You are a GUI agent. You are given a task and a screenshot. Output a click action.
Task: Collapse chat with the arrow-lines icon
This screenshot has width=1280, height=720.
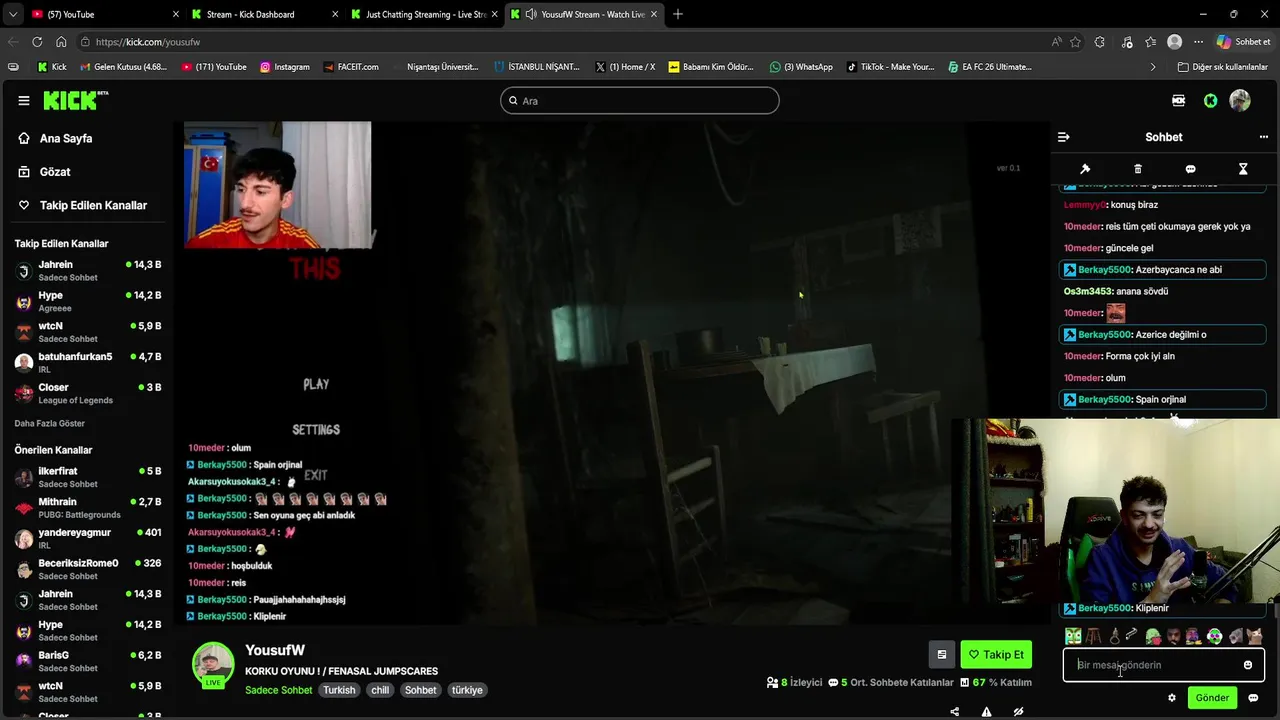coord(1063,137)
